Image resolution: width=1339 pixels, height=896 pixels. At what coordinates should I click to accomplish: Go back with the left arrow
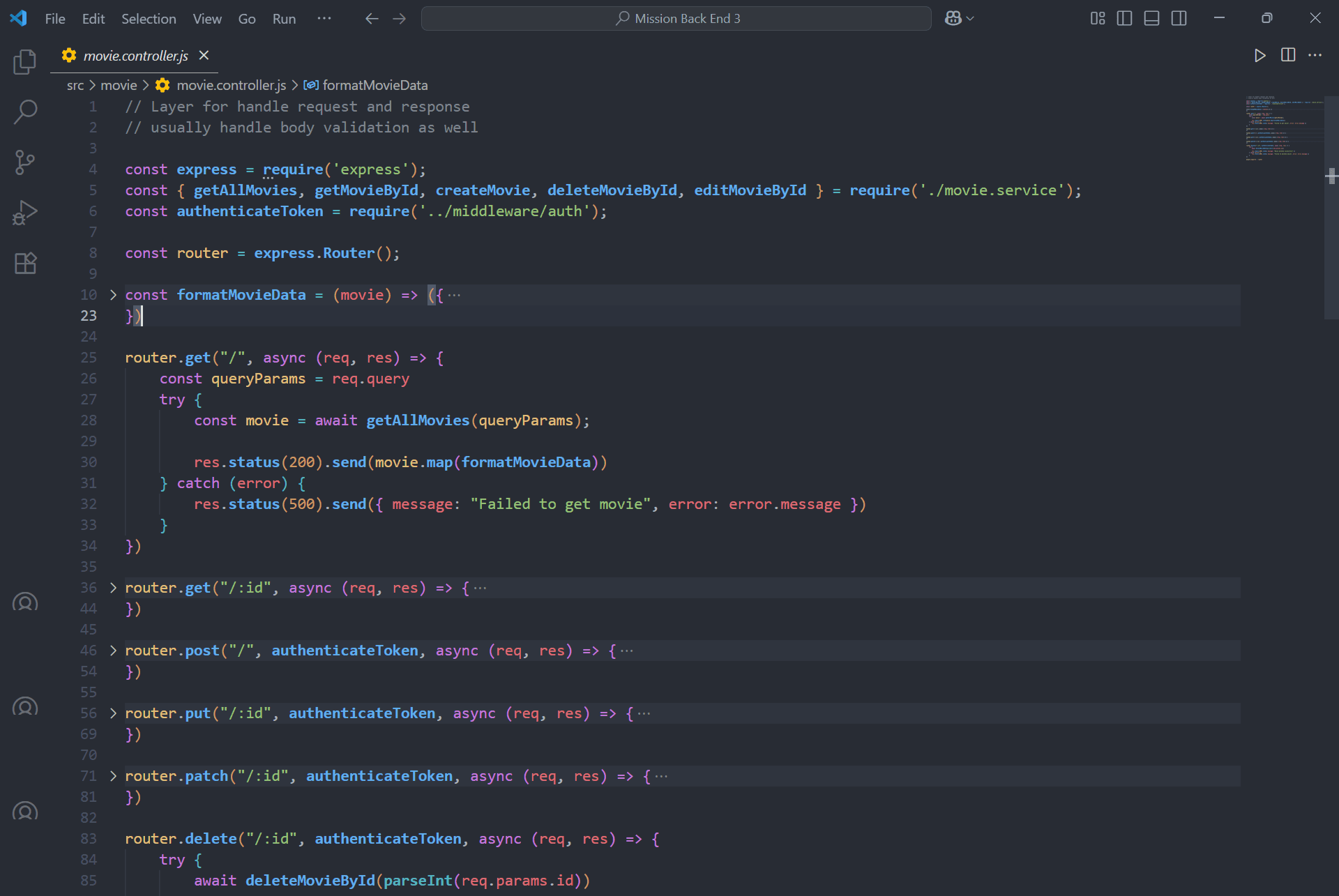[372, 19]
